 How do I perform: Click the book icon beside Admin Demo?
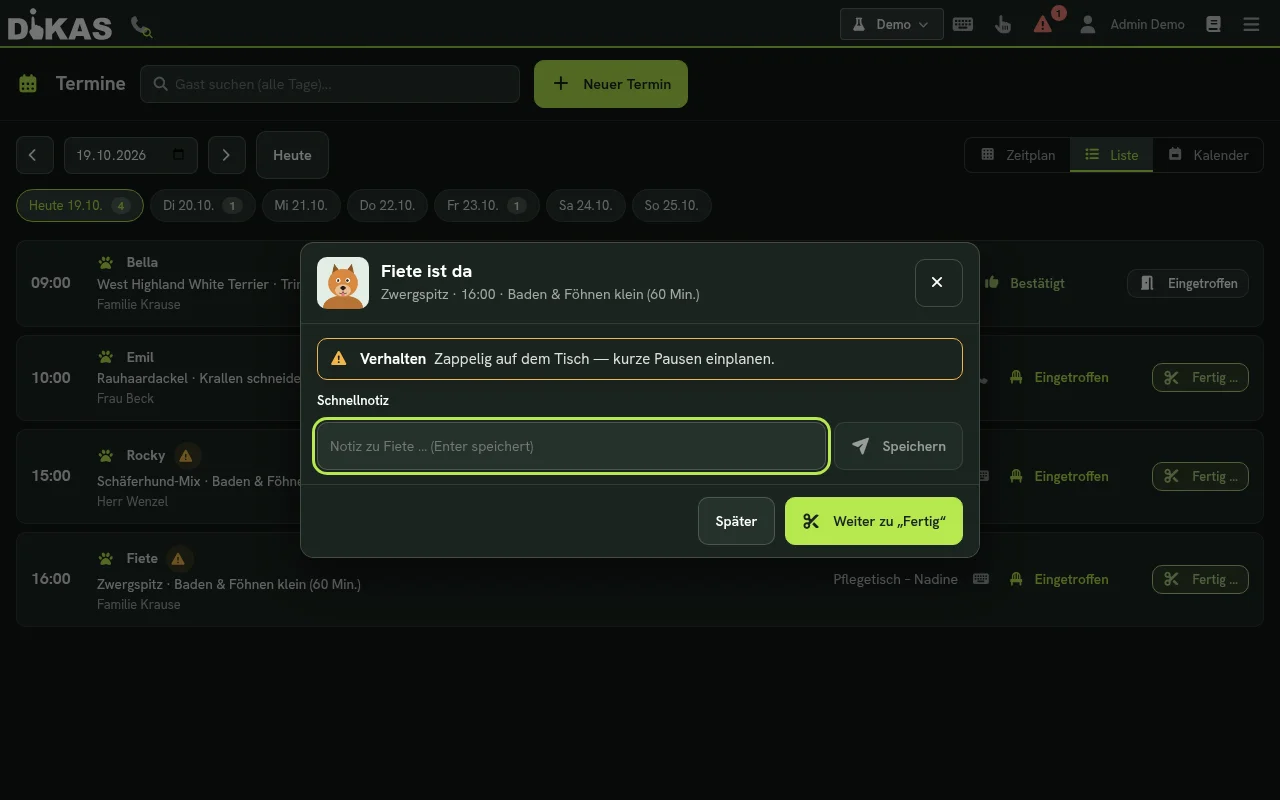point(1213,24)
